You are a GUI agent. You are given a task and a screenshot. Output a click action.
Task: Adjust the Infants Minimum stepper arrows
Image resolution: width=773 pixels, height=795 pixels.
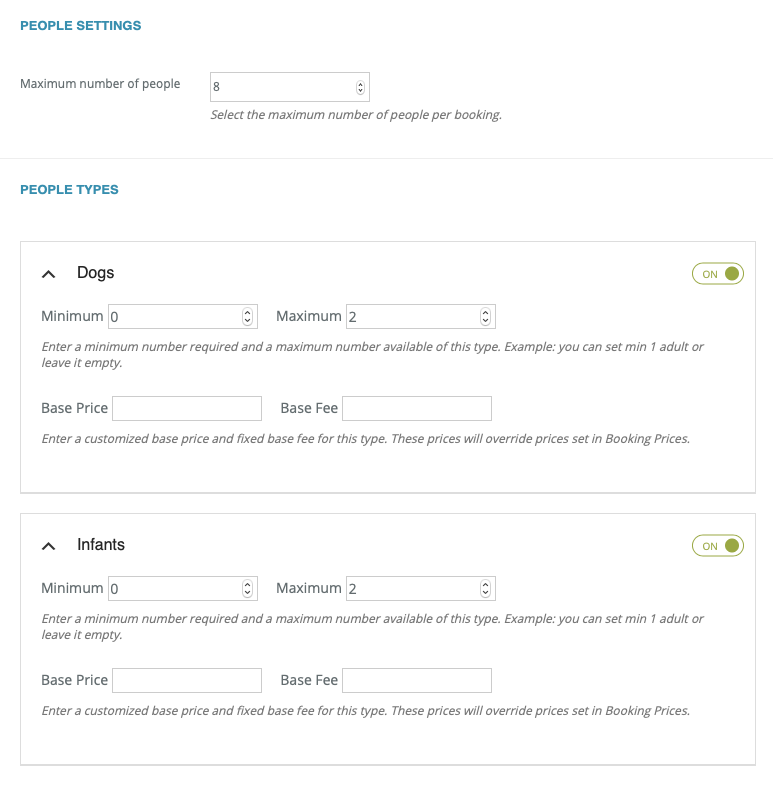(x=248, y=589)
